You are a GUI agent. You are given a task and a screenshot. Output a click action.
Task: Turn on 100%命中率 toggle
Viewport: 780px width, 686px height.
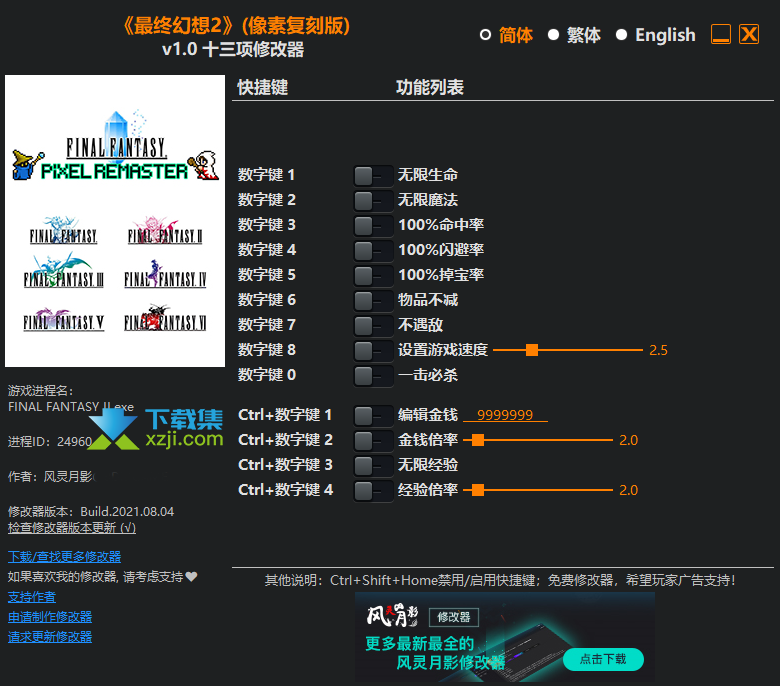tap(373, 225)
